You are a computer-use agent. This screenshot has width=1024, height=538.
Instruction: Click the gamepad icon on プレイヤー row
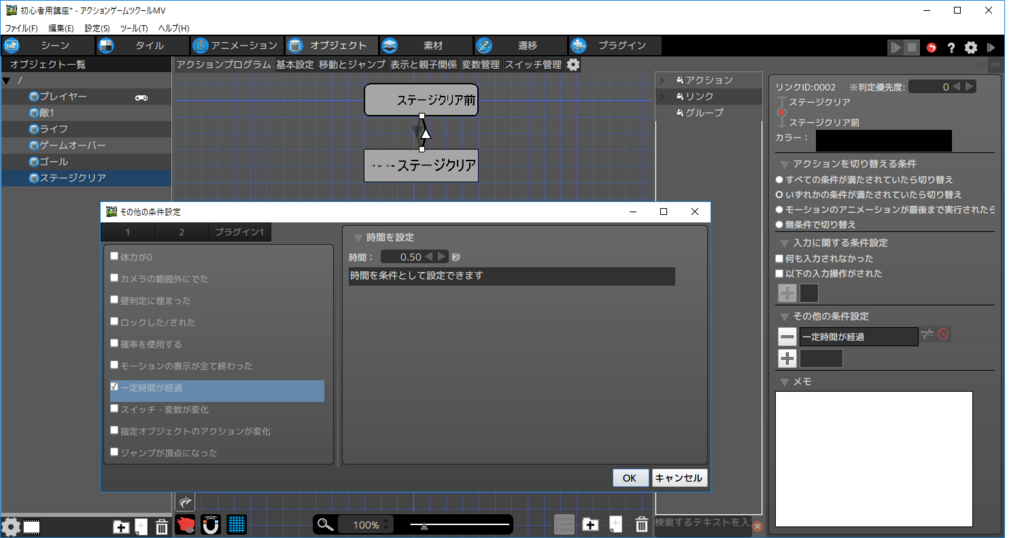pos(141,97)
